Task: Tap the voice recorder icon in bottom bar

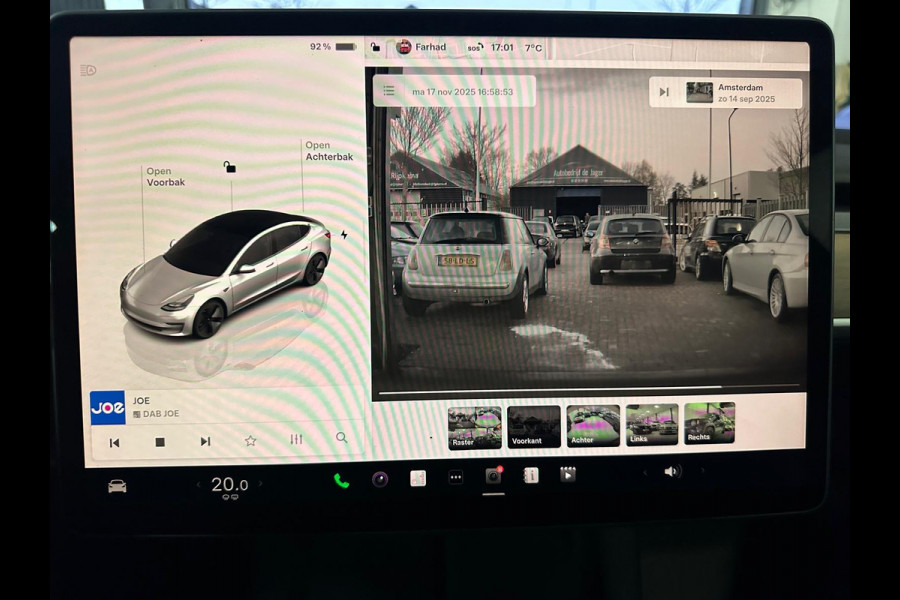Action: pyautogui.click(x=378, y=478)
